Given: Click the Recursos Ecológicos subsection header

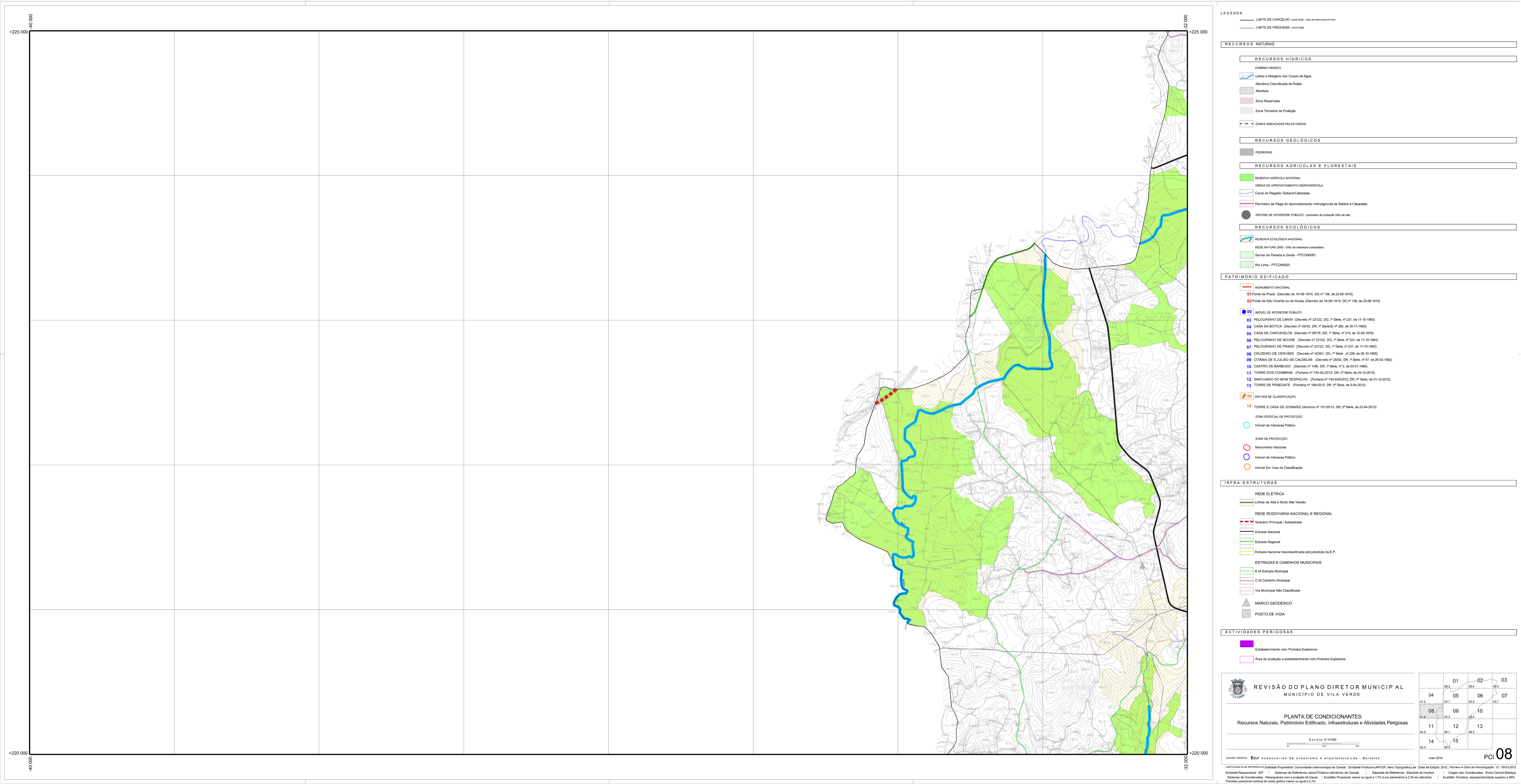Looking at the screenshot, I should [1378, 227].
